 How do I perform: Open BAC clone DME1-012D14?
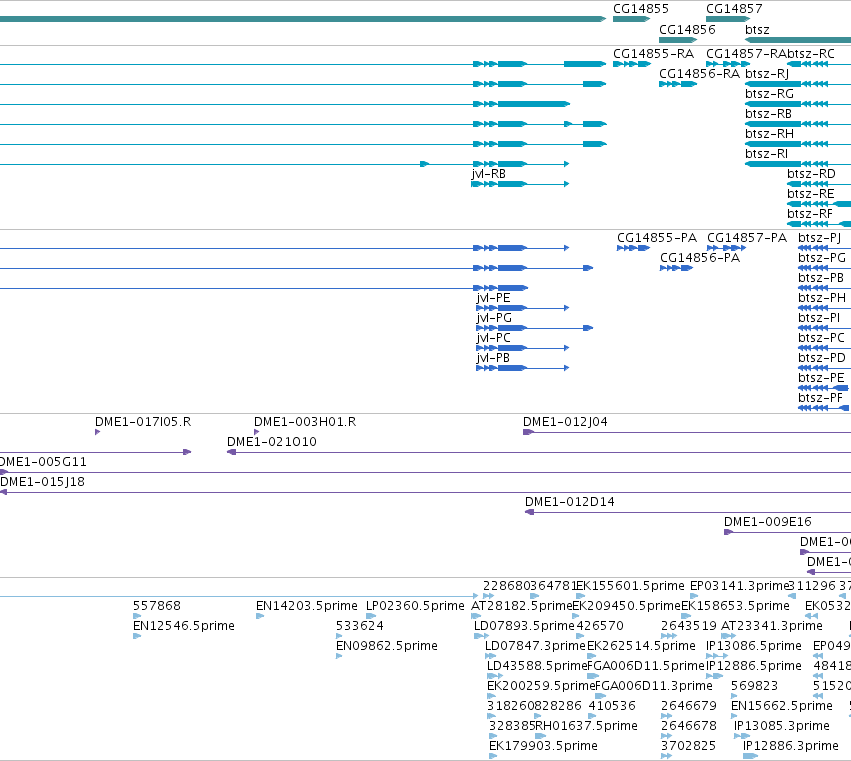[570, 502]
